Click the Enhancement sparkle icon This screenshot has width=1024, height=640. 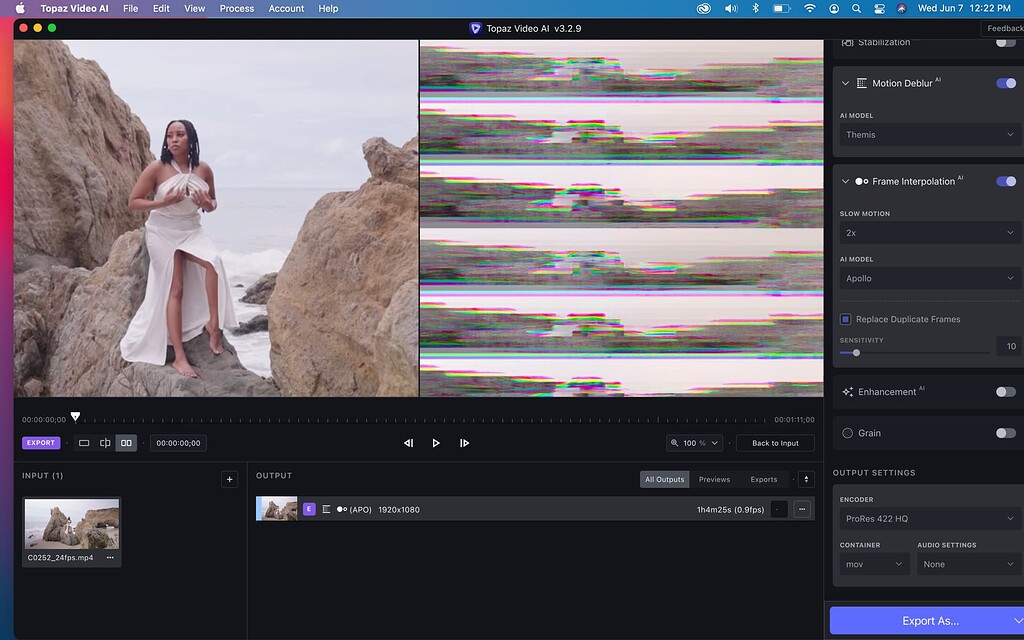(849, 391)
